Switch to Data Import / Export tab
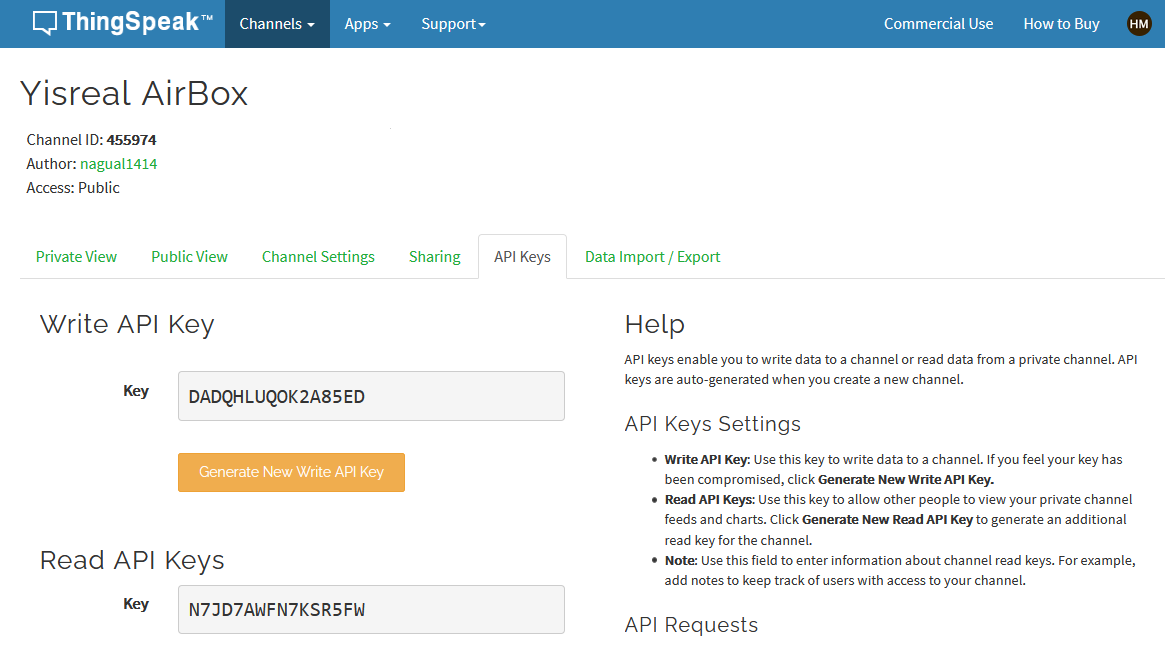The width and height of the screenshot is (1165, 649). [x=652, y=257]
